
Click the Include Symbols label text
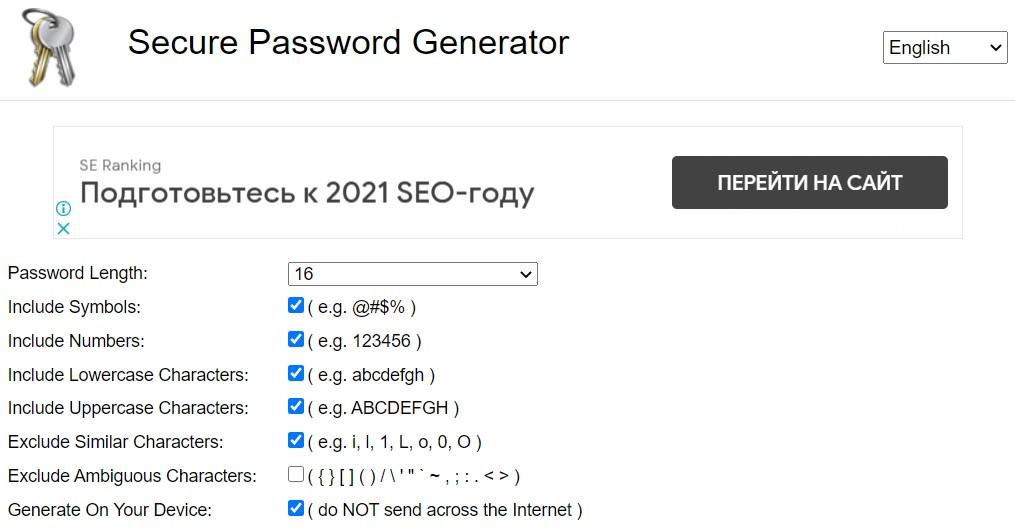coord(74,307)
